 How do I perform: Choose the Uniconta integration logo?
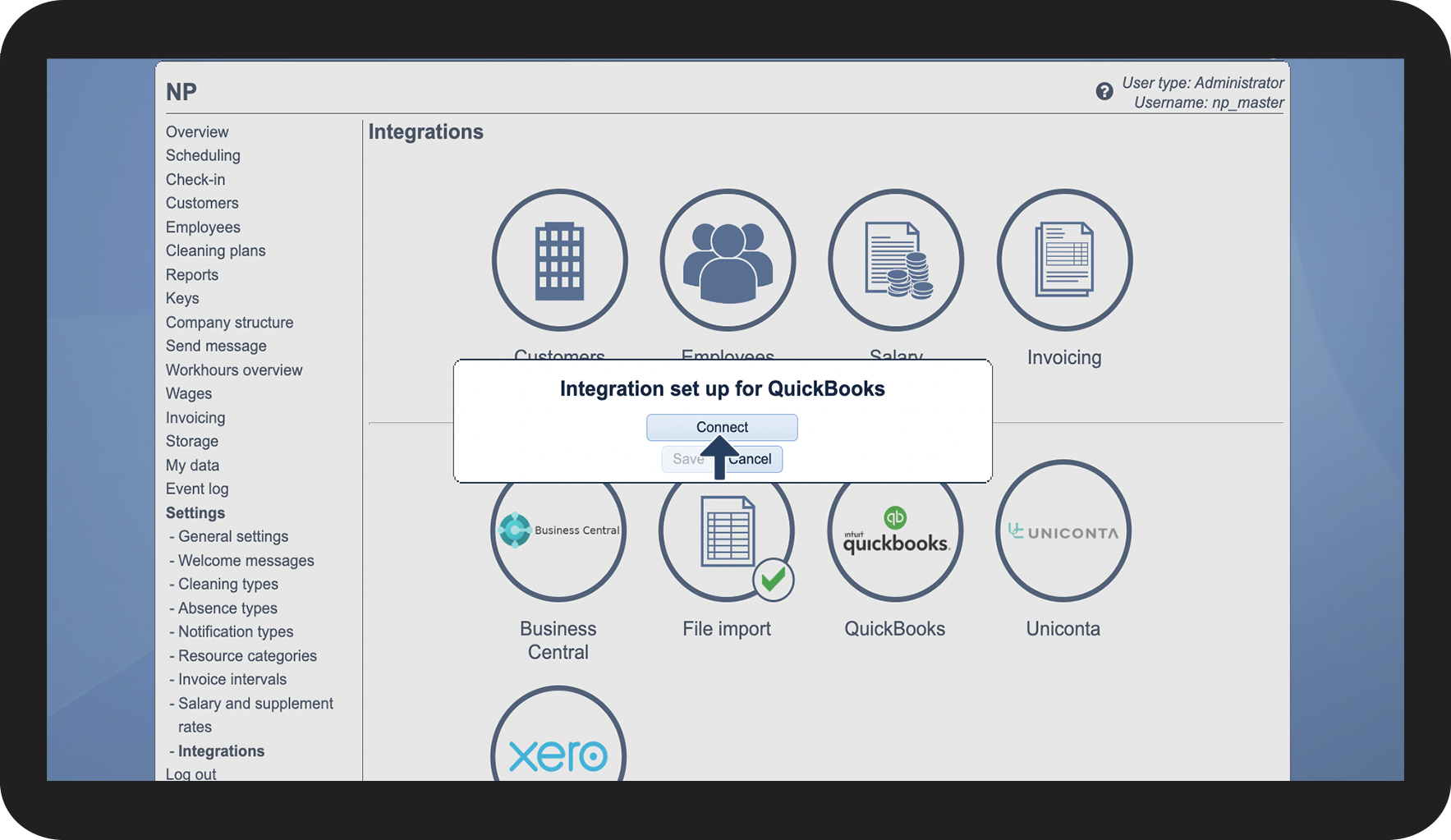pos(1063,531)
